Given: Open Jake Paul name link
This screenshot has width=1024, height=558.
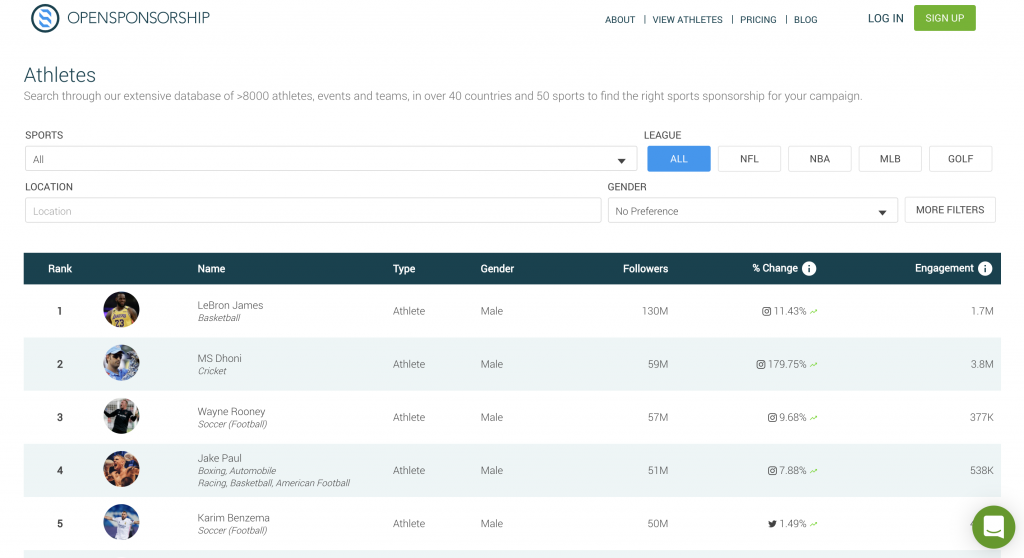Looking at the screenshot, I should 219,458.
